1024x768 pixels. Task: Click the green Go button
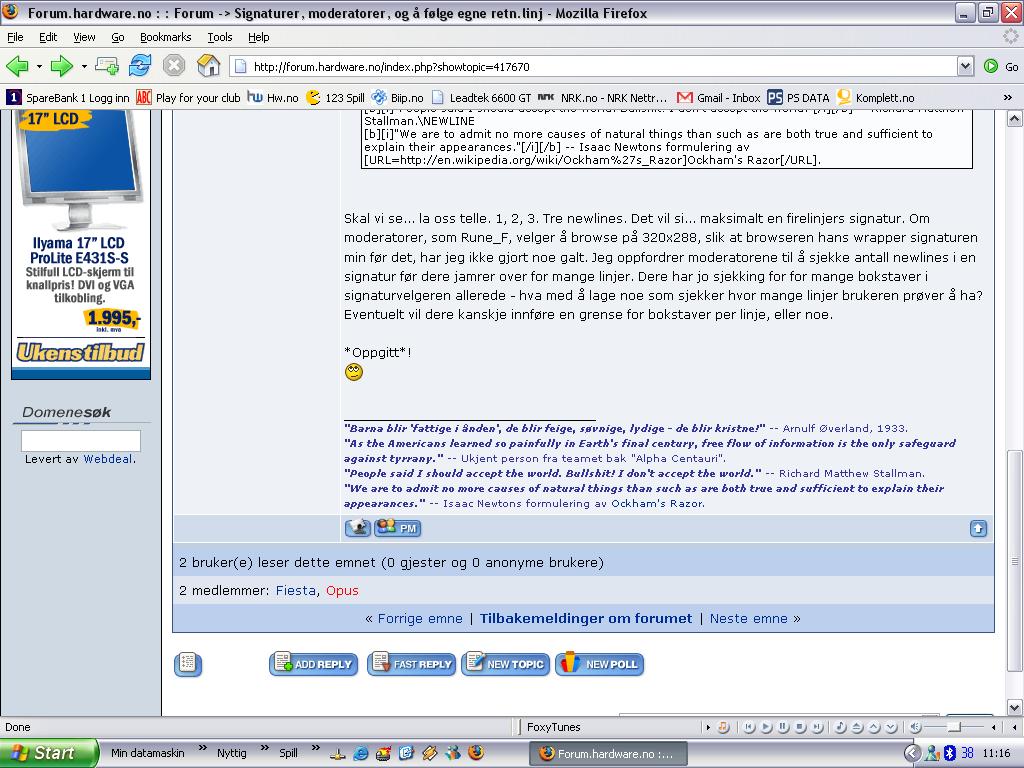click(1000, 66)
